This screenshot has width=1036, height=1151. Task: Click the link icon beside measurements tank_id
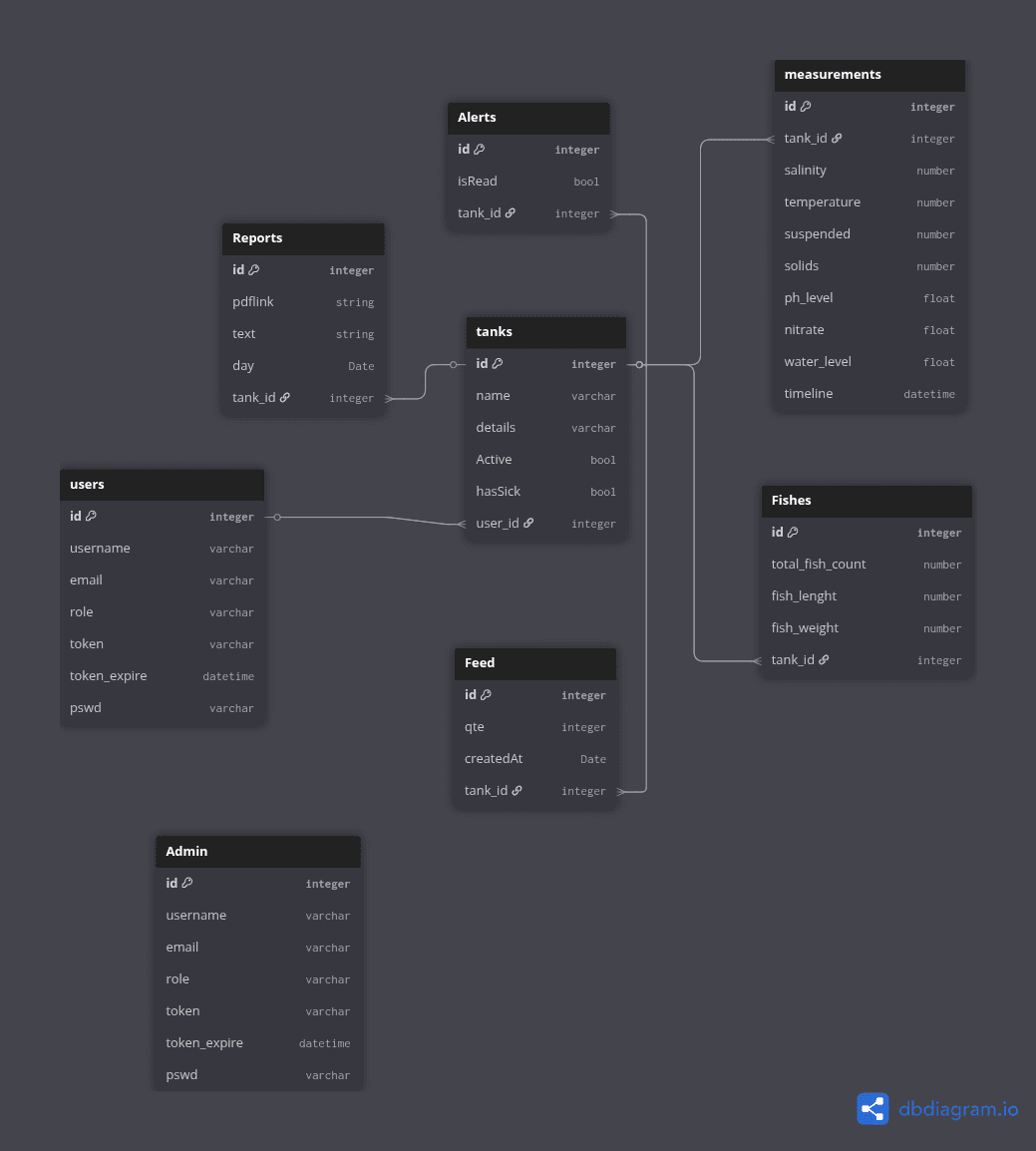point(837,138)
